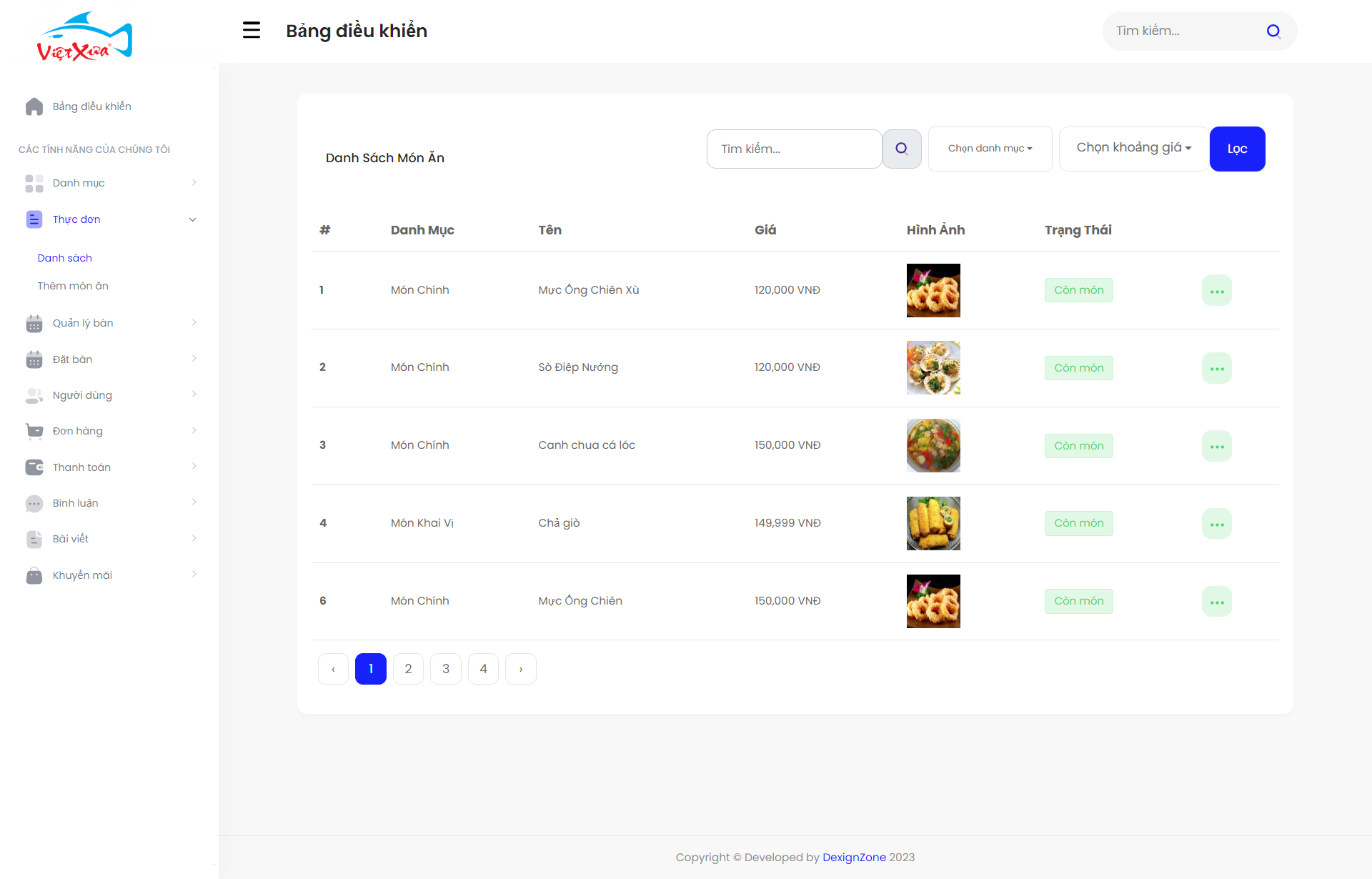The image size is (1372, 879).
Task: Click the Đơn hàng cart icon
Action: pos(34,431)
